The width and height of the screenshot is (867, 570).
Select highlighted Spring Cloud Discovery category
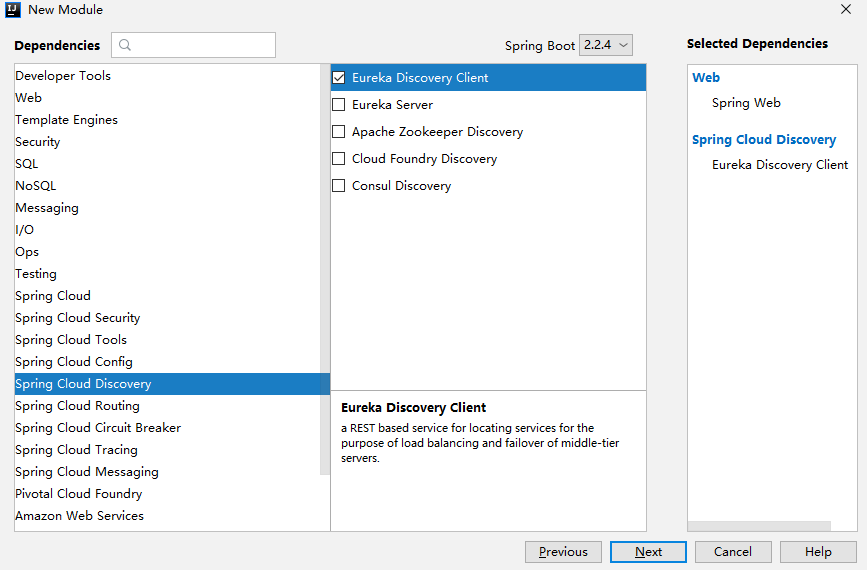(172, 384)
